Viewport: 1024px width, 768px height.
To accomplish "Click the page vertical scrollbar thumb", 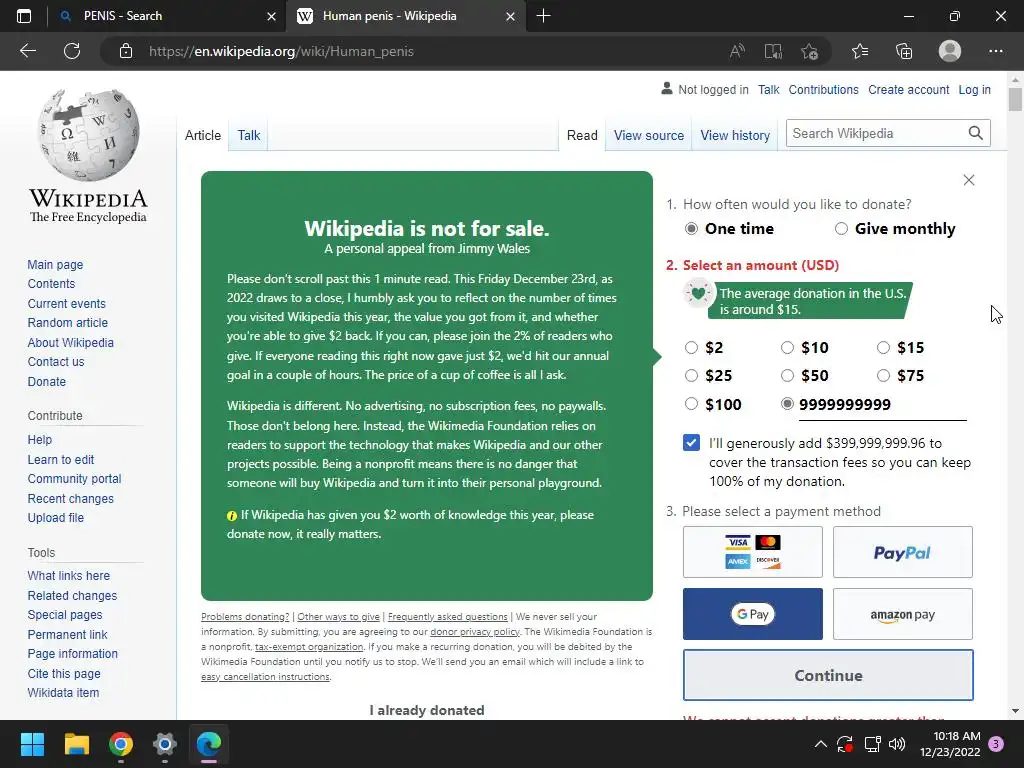I will (x=1014, y=99).
